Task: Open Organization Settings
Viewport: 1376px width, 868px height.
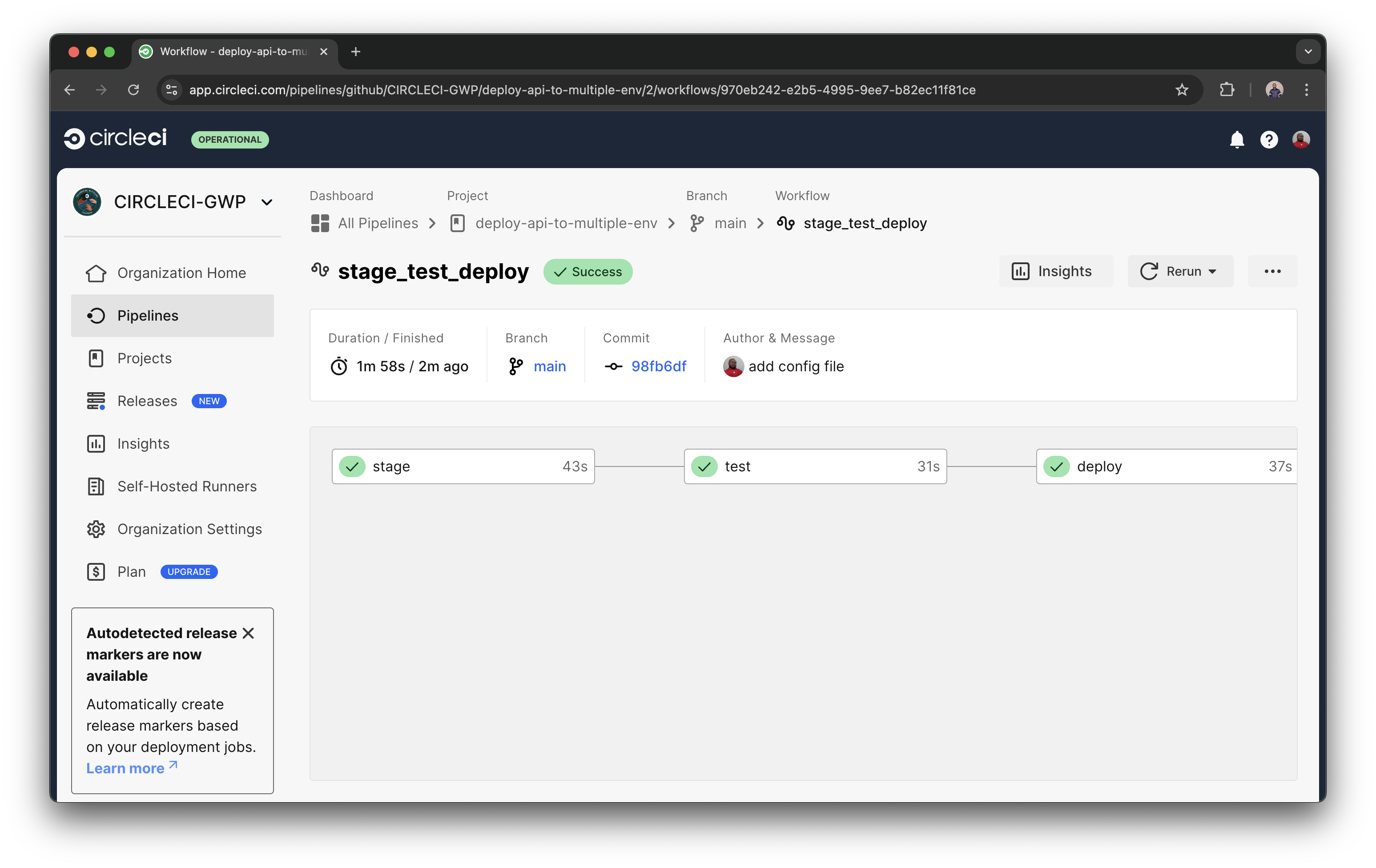Action: [172, 529]
